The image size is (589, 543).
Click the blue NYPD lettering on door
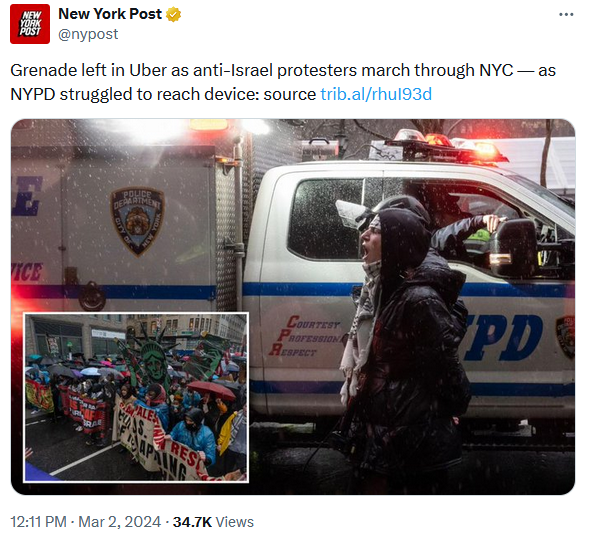tap(503, 338)
